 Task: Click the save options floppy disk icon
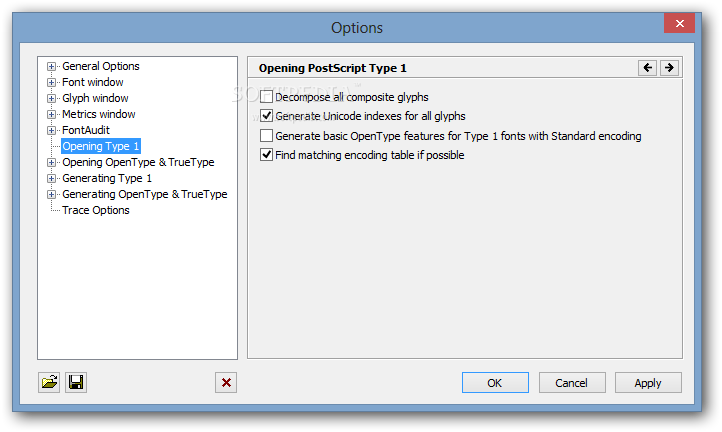click(76, 382)
